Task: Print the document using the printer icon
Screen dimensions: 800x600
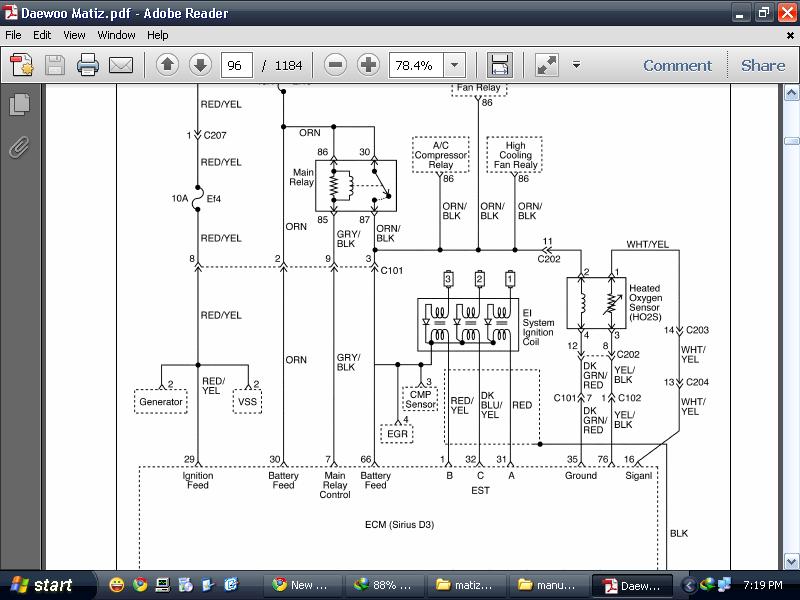Action: click(88, 66)
